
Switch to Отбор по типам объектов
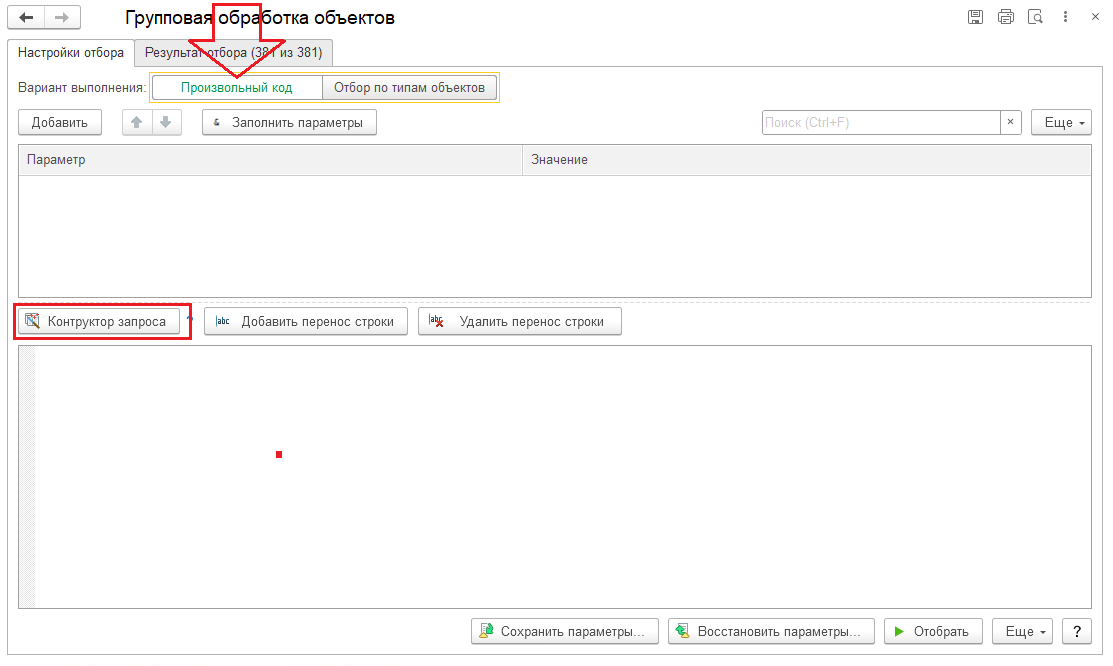click(x=410, y=87)
